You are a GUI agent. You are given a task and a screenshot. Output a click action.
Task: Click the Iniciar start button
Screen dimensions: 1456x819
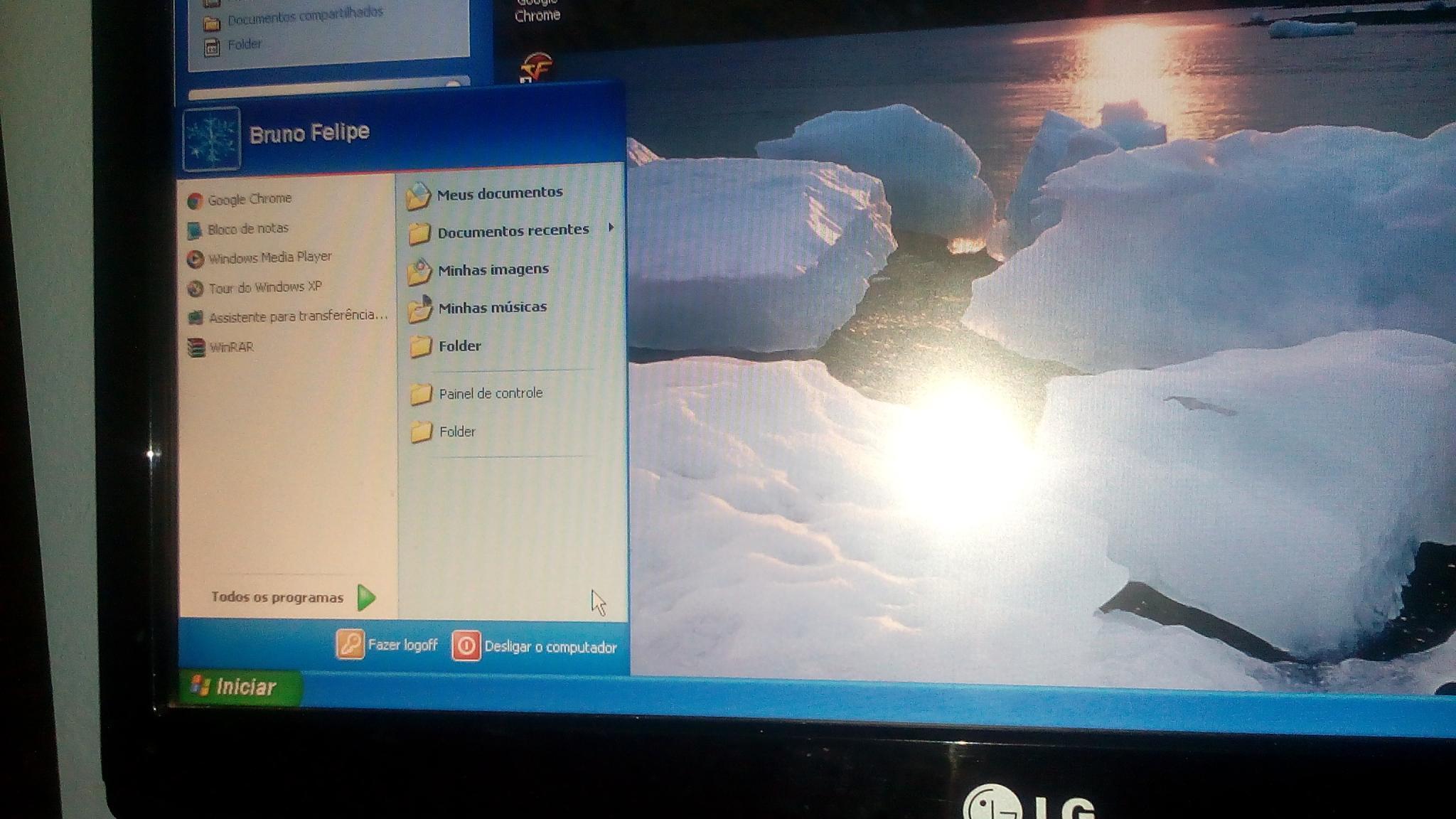pos(239,687)
